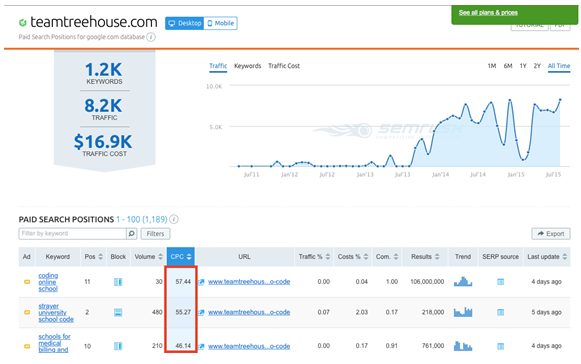Select the Desktop view toggle
The image size is (581, 364).
pyautogui.click(x=185, y=23)
